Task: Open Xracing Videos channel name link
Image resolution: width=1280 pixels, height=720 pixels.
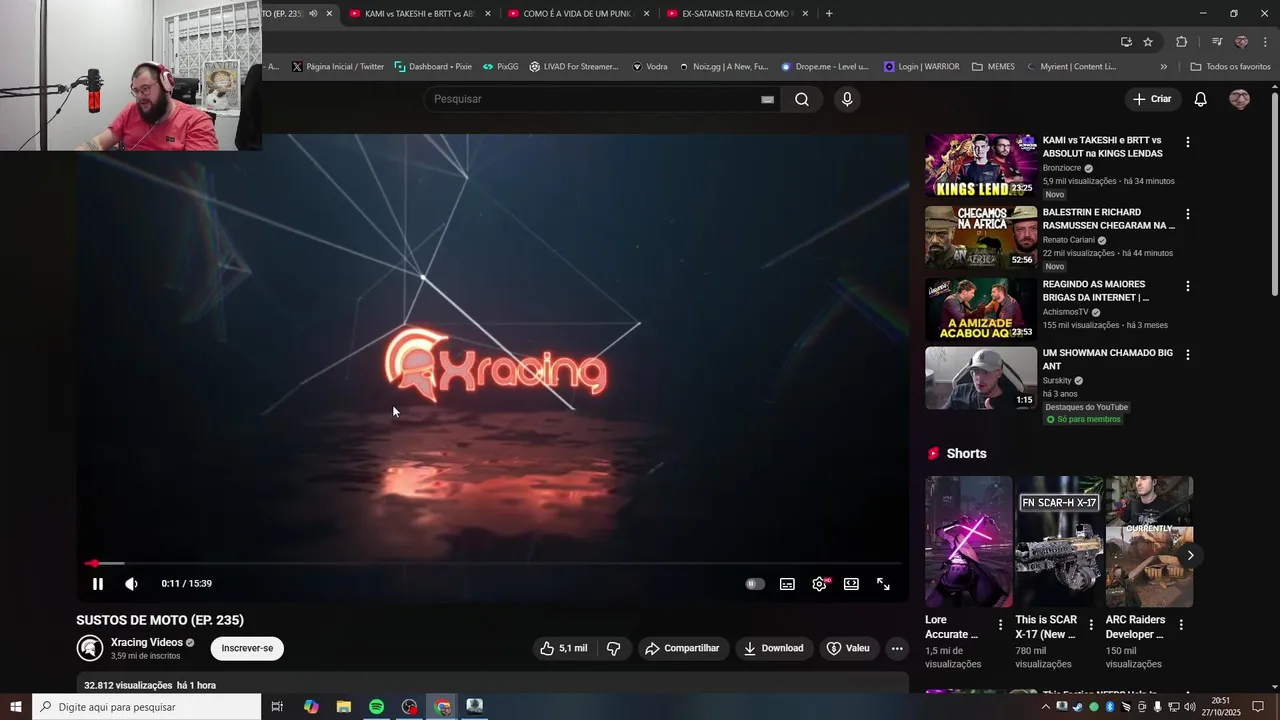Action: [147, 642]
